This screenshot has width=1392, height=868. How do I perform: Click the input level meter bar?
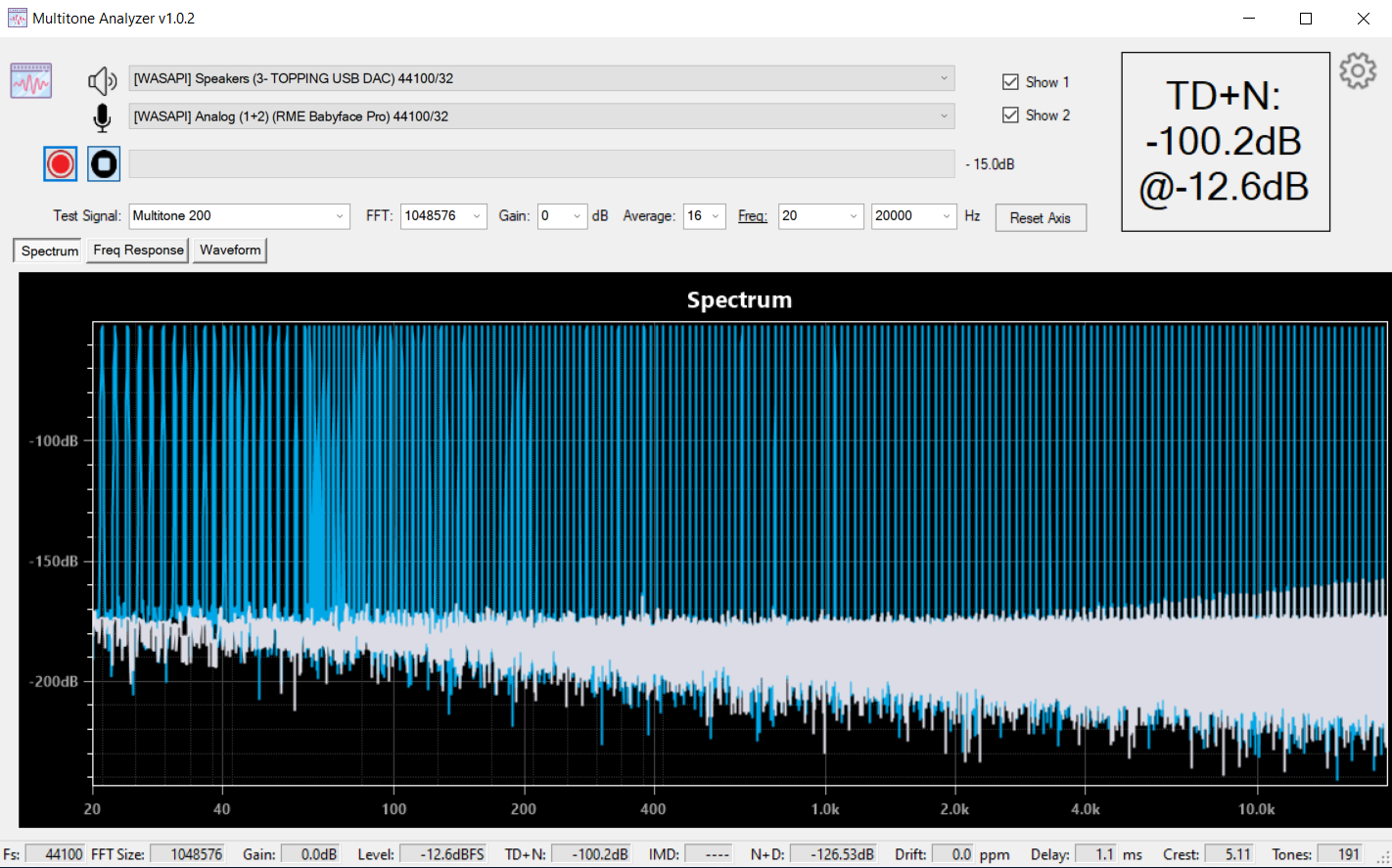(x=542, y=164)
